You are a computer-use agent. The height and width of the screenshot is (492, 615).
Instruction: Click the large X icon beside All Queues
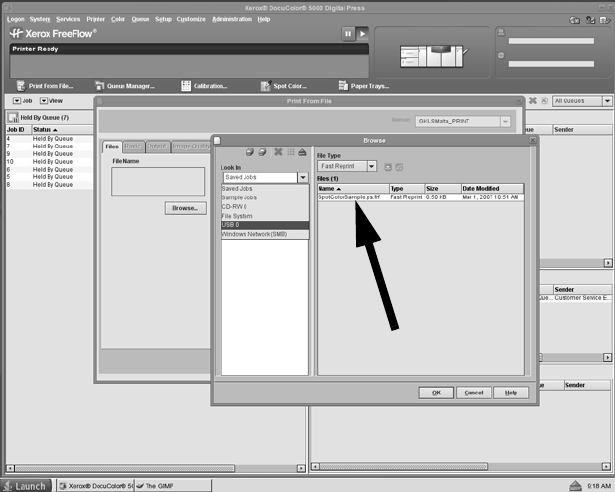click(533, 101)
